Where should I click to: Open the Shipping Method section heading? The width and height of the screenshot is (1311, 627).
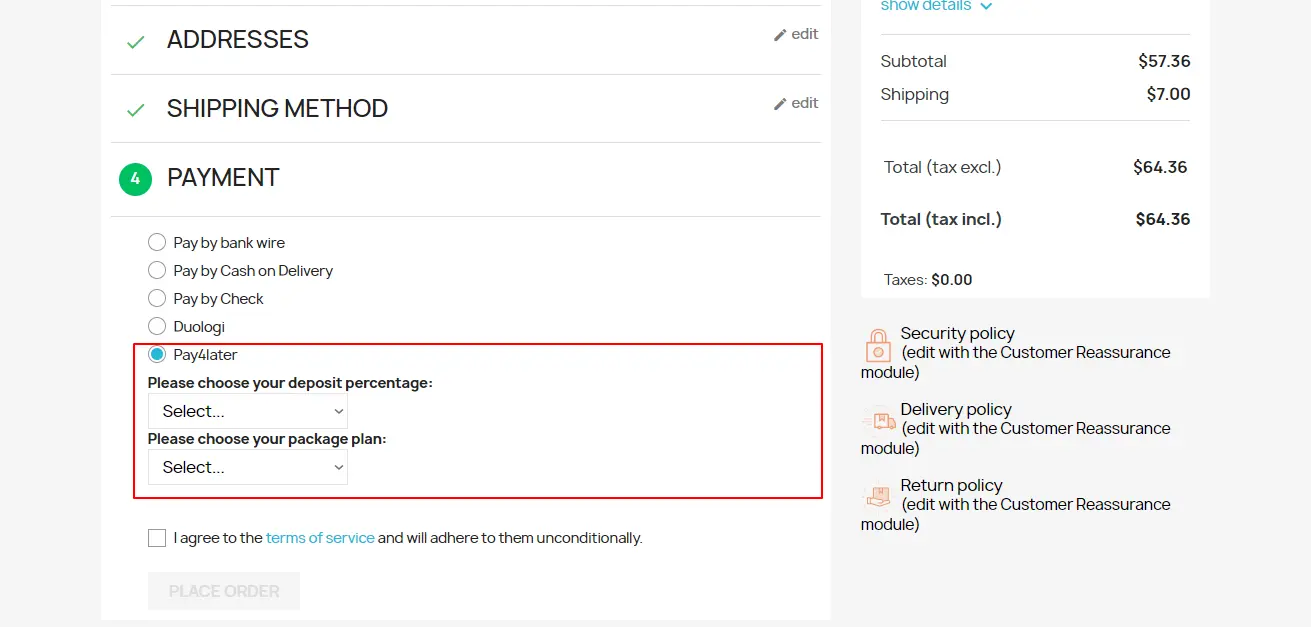277,109
